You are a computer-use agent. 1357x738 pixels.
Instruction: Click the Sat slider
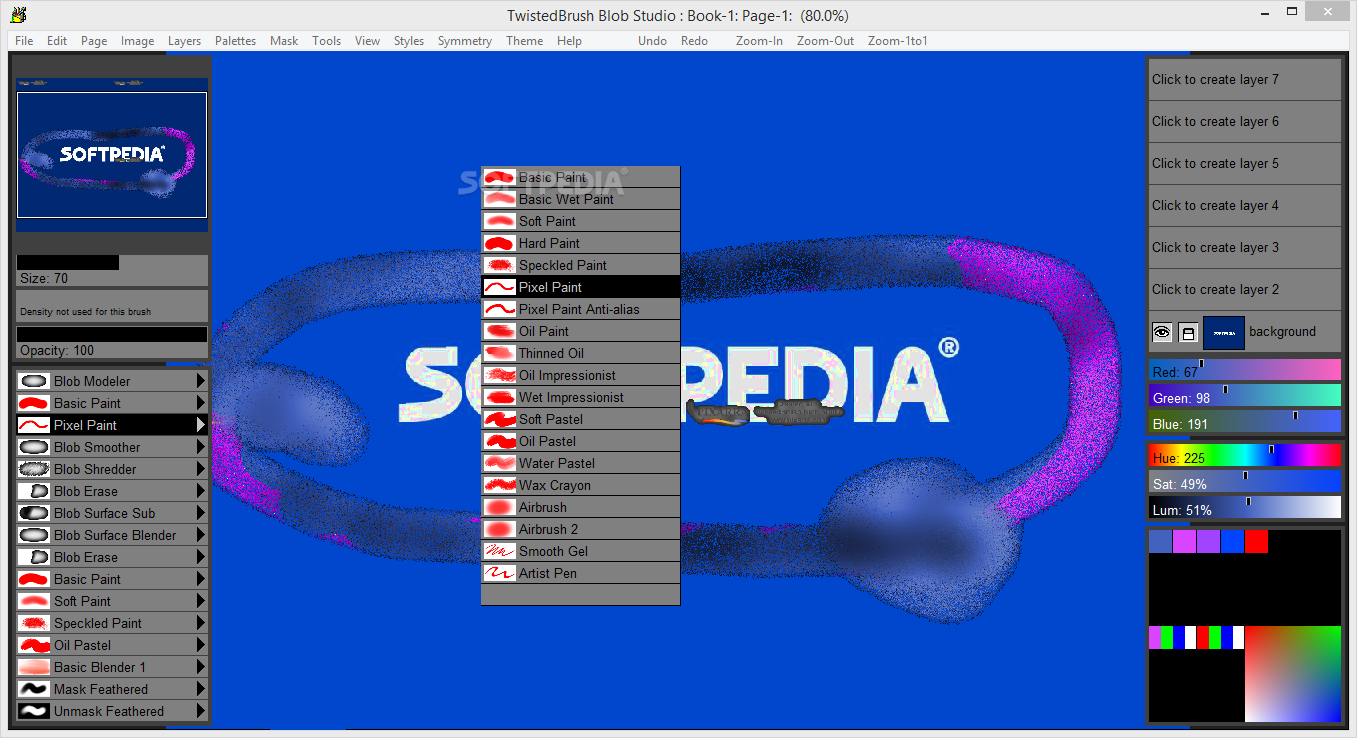1244,482
